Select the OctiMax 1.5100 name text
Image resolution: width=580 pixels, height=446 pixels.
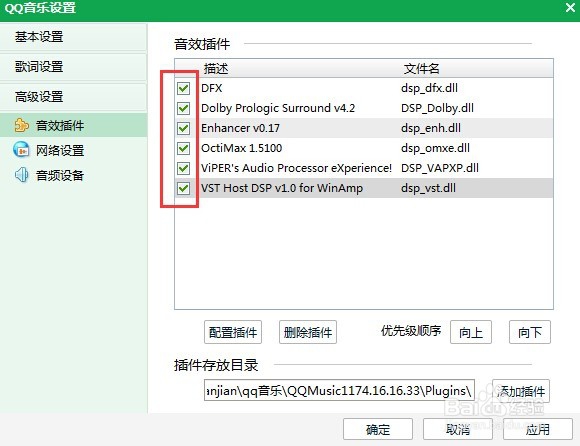(242, 148)
